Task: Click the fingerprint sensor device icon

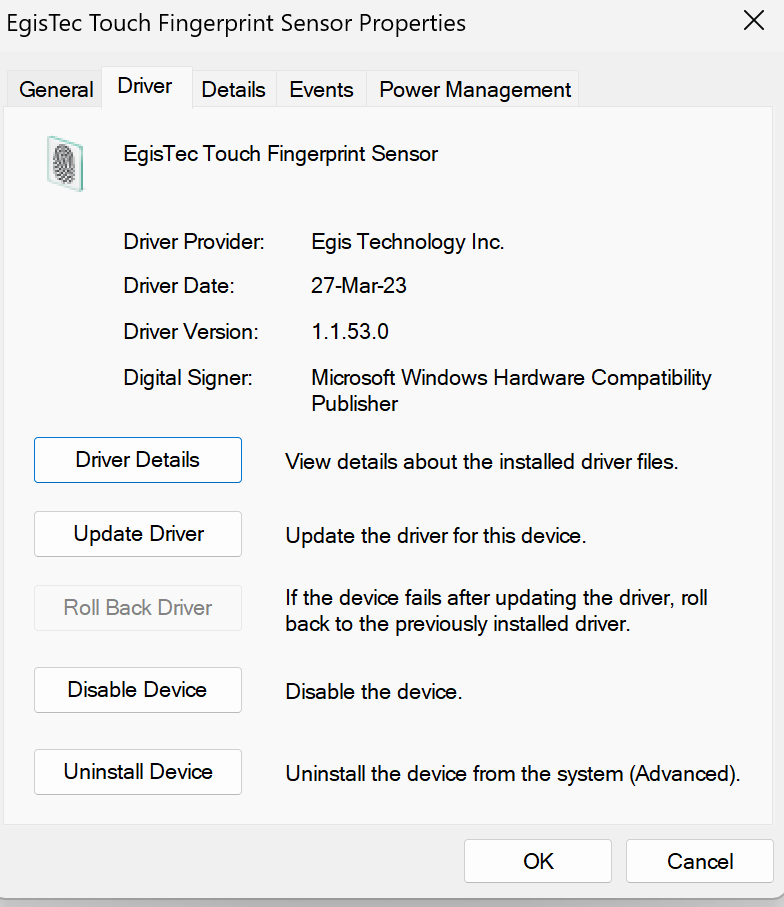Action: pos(65,164)
